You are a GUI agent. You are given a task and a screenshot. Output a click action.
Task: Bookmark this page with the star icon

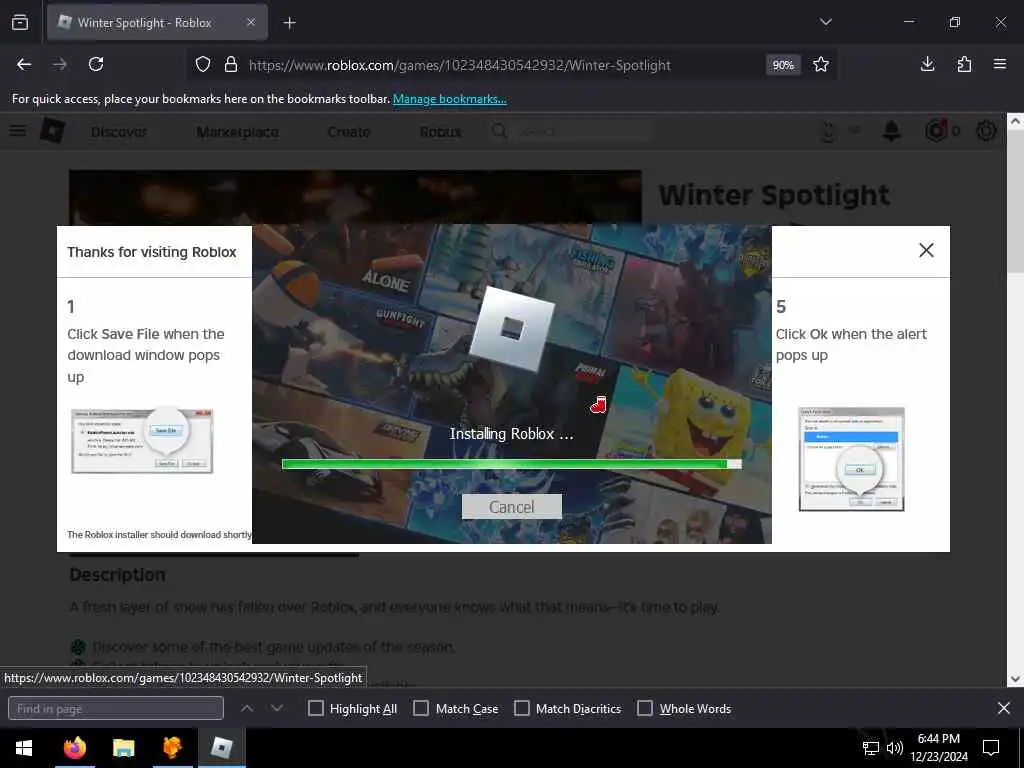point(821,65)
